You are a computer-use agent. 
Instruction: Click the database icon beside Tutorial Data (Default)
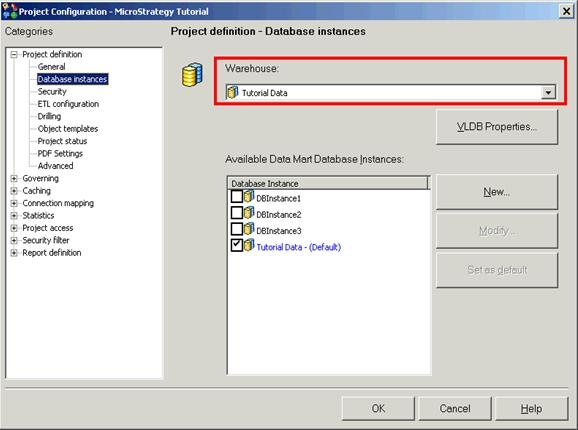(x=249, y=245)
